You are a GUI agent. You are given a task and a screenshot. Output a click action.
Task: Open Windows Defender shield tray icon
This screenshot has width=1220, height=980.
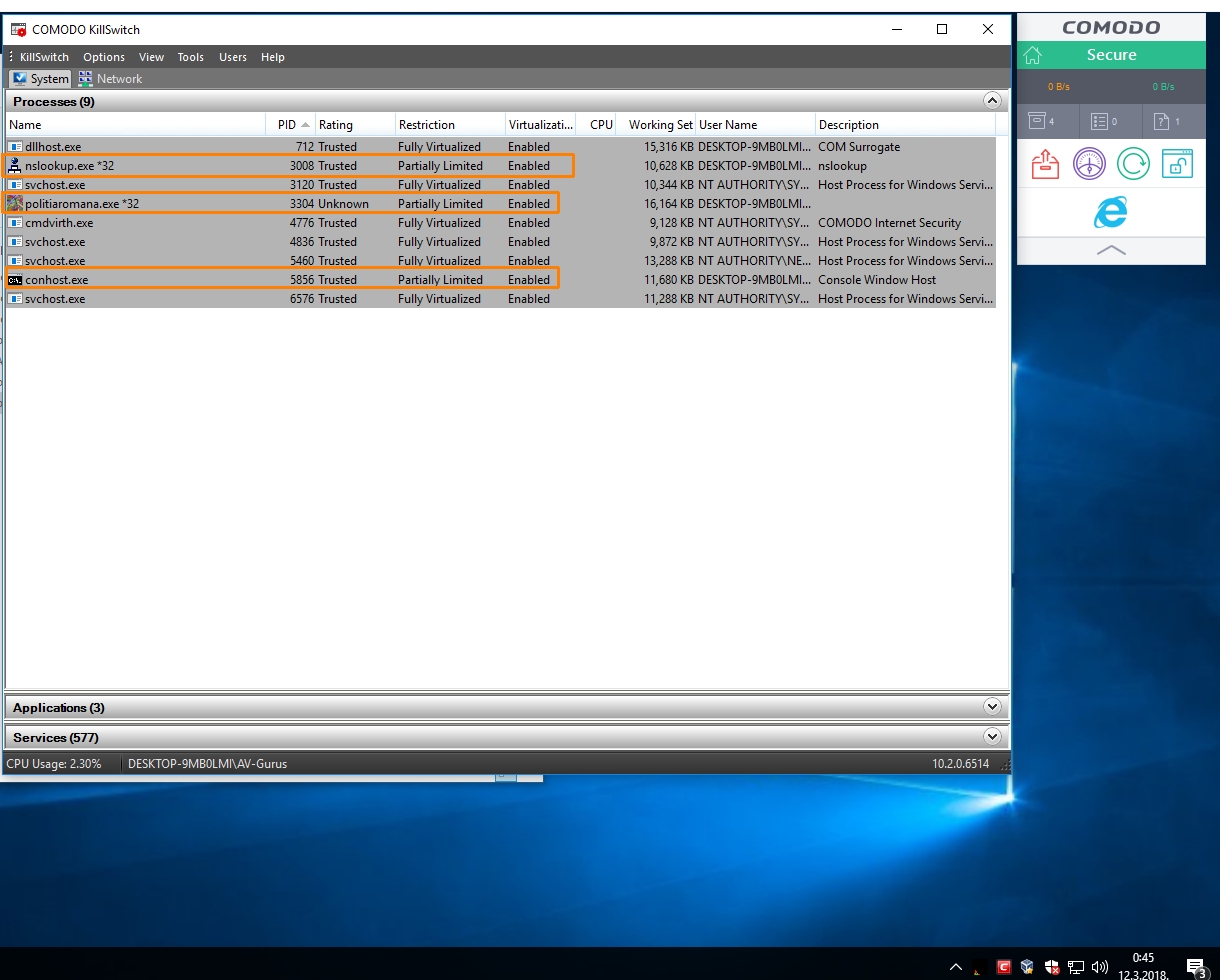tap(1051, 967)
